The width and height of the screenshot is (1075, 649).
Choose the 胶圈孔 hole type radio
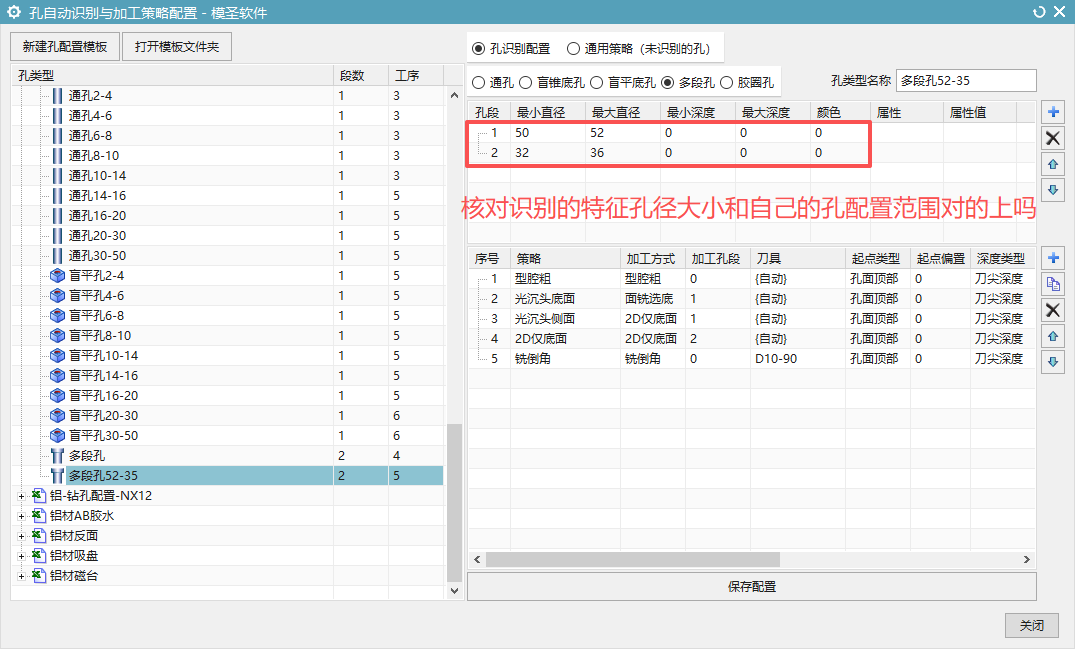tap(726, 82)
